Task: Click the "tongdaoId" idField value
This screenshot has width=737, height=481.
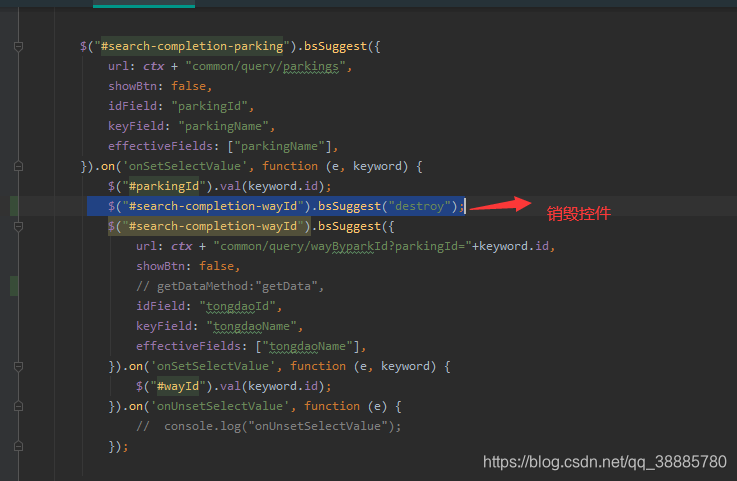Action: coord(237,306)
